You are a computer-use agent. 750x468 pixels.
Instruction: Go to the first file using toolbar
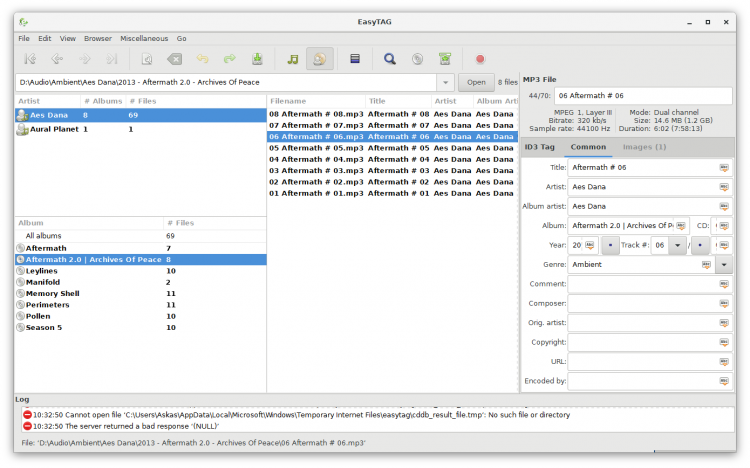[x=30, y=60]
